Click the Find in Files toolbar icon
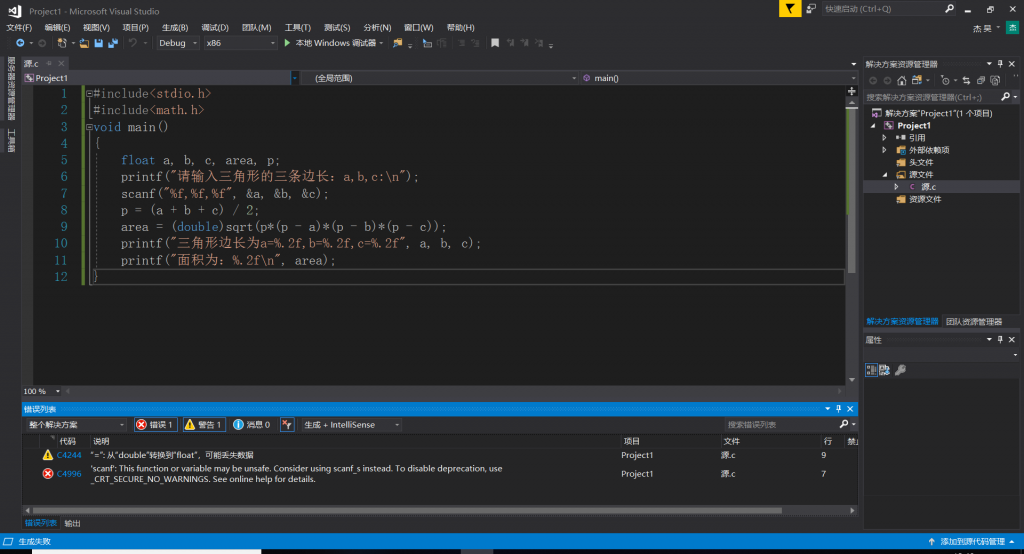The width and height of the screenshot is (1024, 554). click(x=397, y=43)
